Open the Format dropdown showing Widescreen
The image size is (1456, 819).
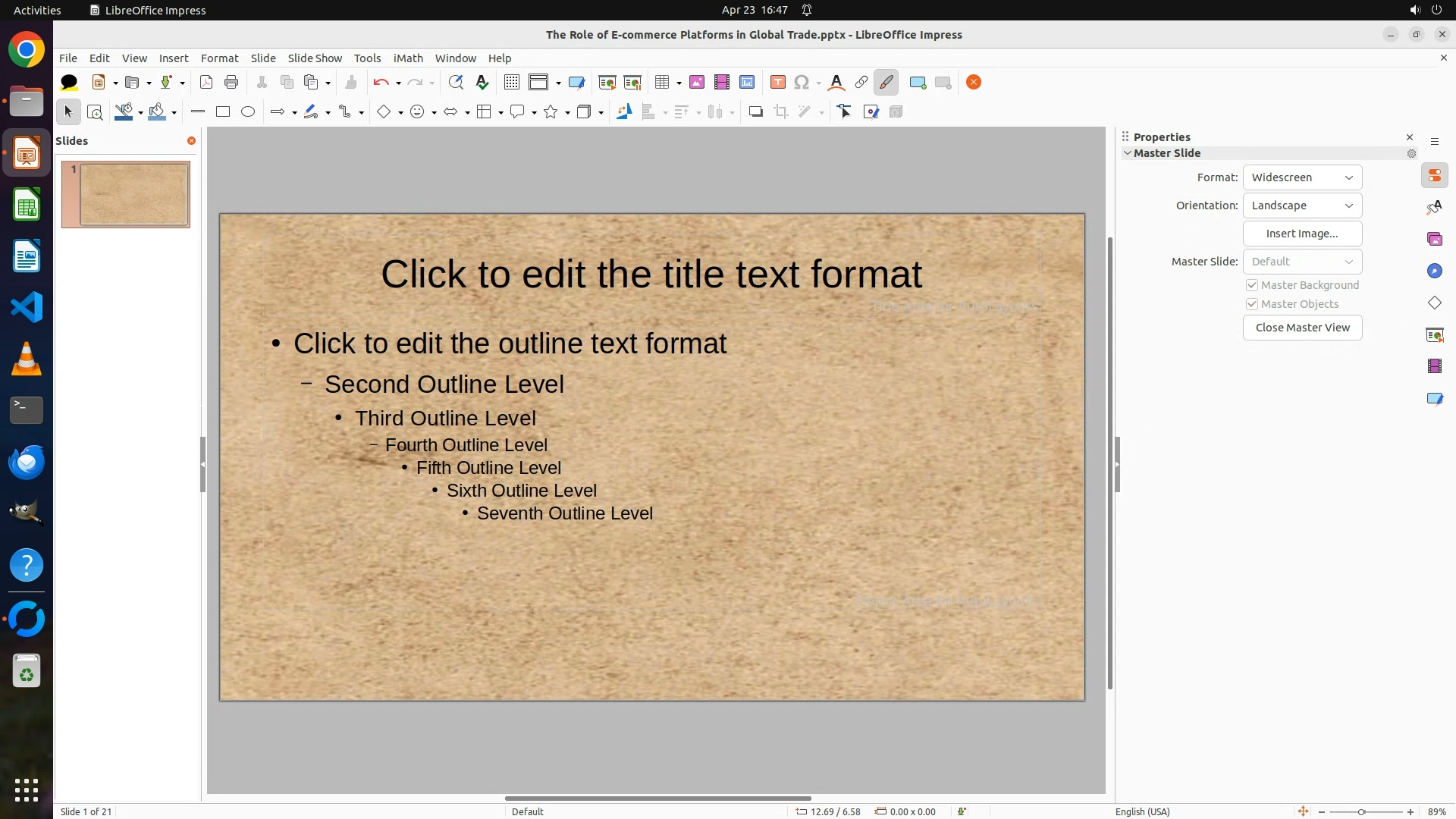coord(1302,177)
